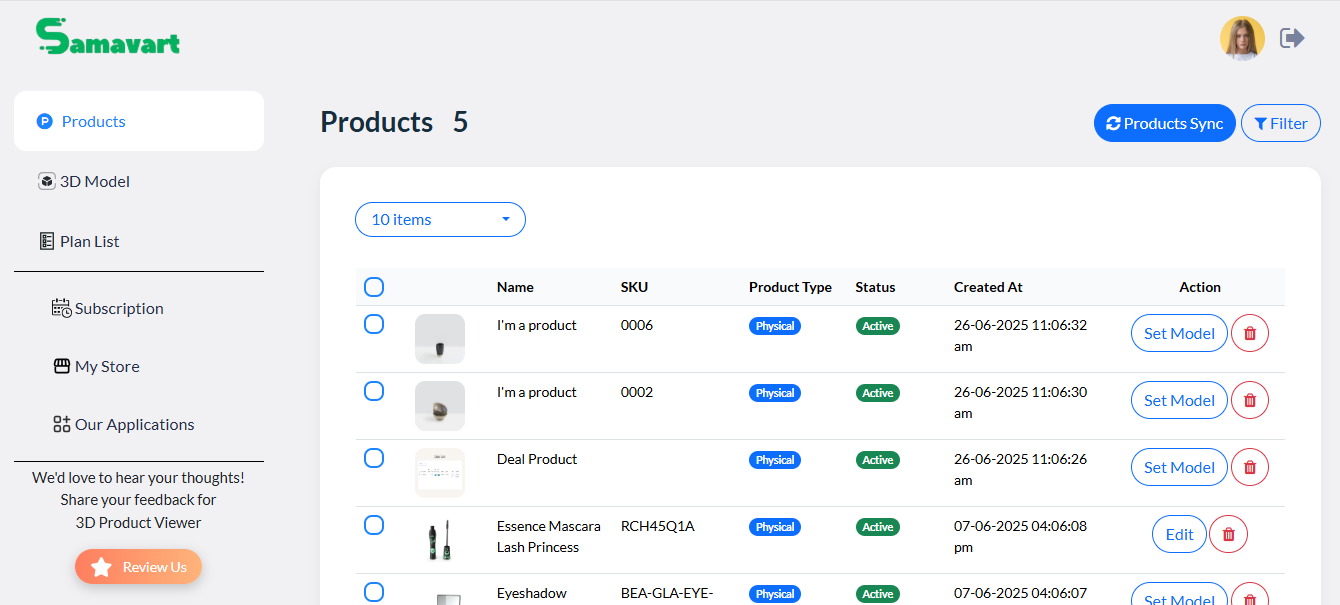Click Edit for Essence Mascara Lash Princess

[1179, 534]
